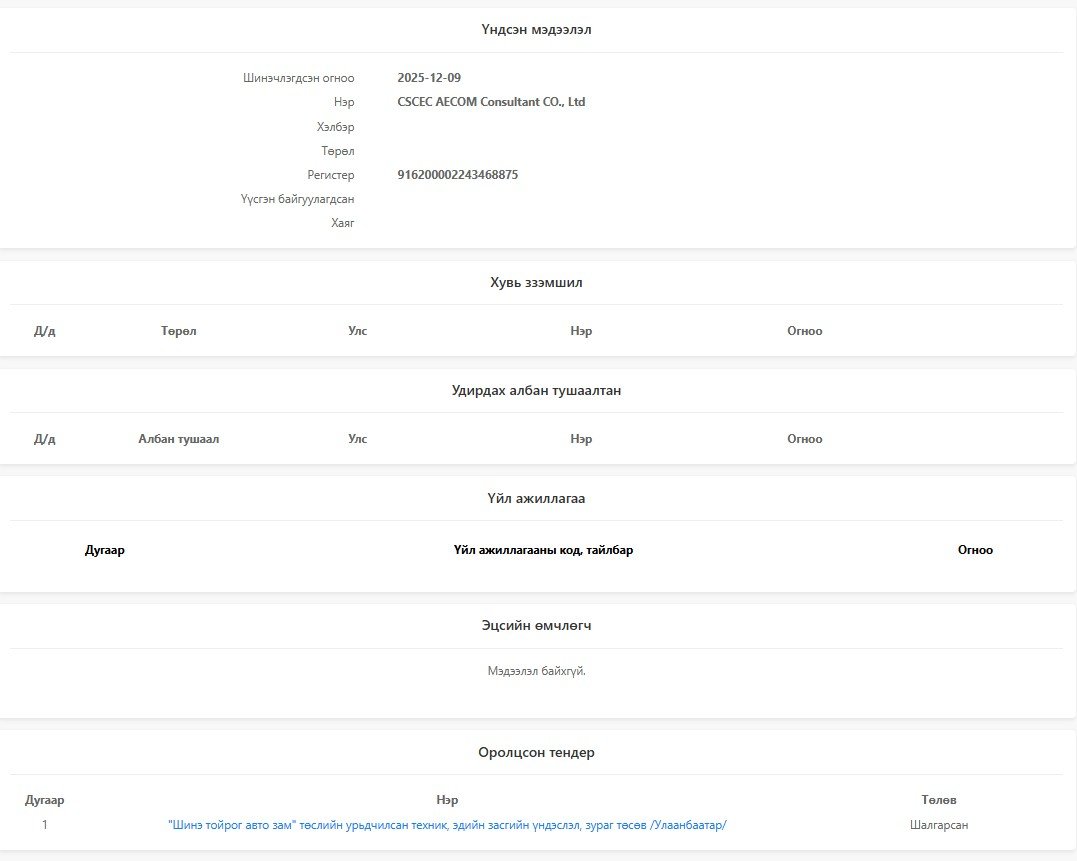
Task: Click the Мэдээлэл байхгүй text
Action: click(536, 671)
